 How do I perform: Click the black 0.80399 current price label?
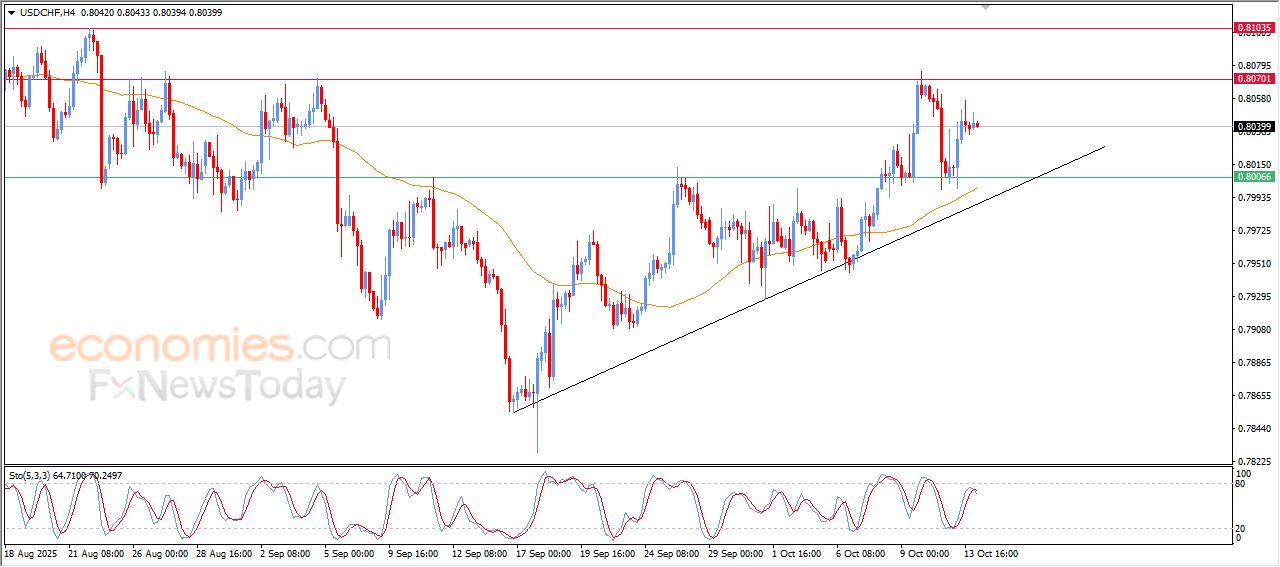tap(1253, 127)
